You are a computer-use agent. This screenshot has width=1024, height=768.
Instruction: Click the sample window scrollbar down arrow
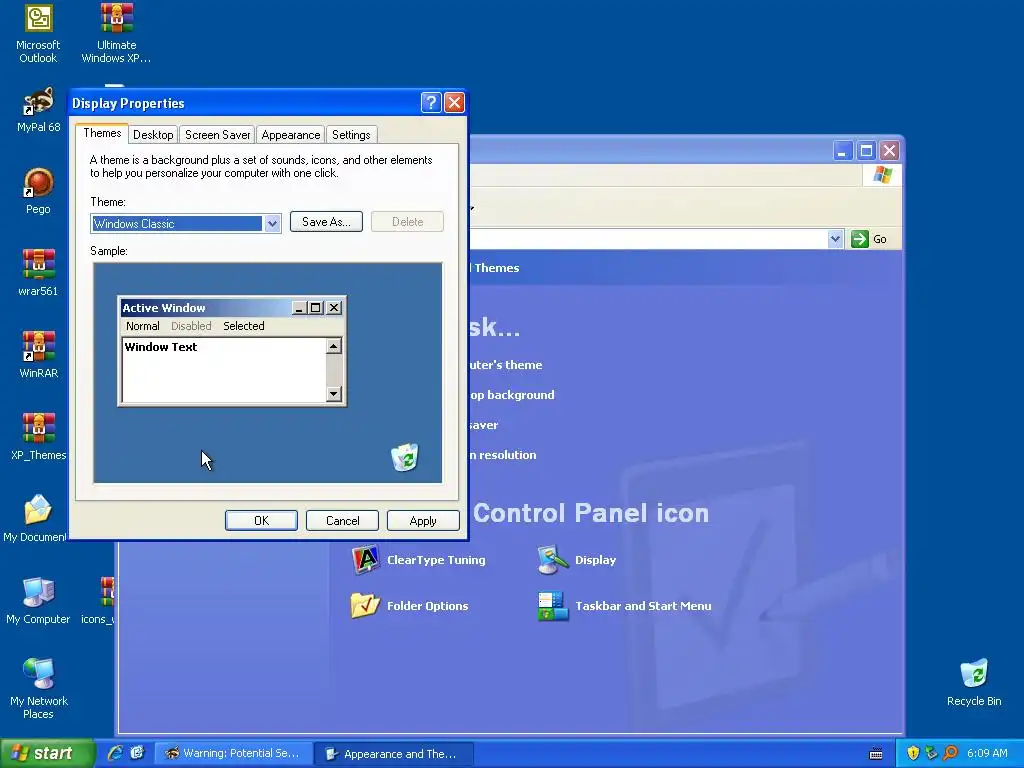tap(334, 393)
